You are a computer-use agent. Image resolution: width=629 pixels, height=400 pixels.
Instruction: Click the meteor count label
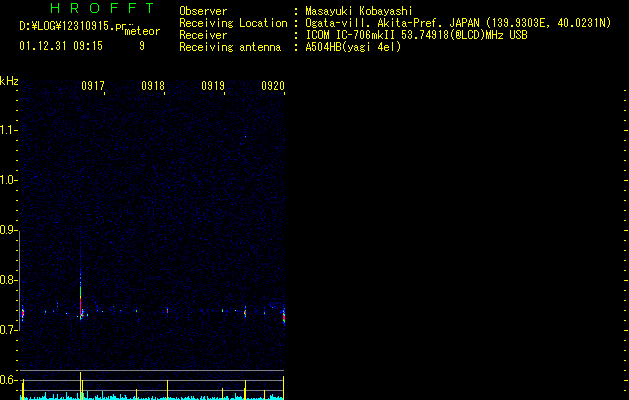coord(142,31)
